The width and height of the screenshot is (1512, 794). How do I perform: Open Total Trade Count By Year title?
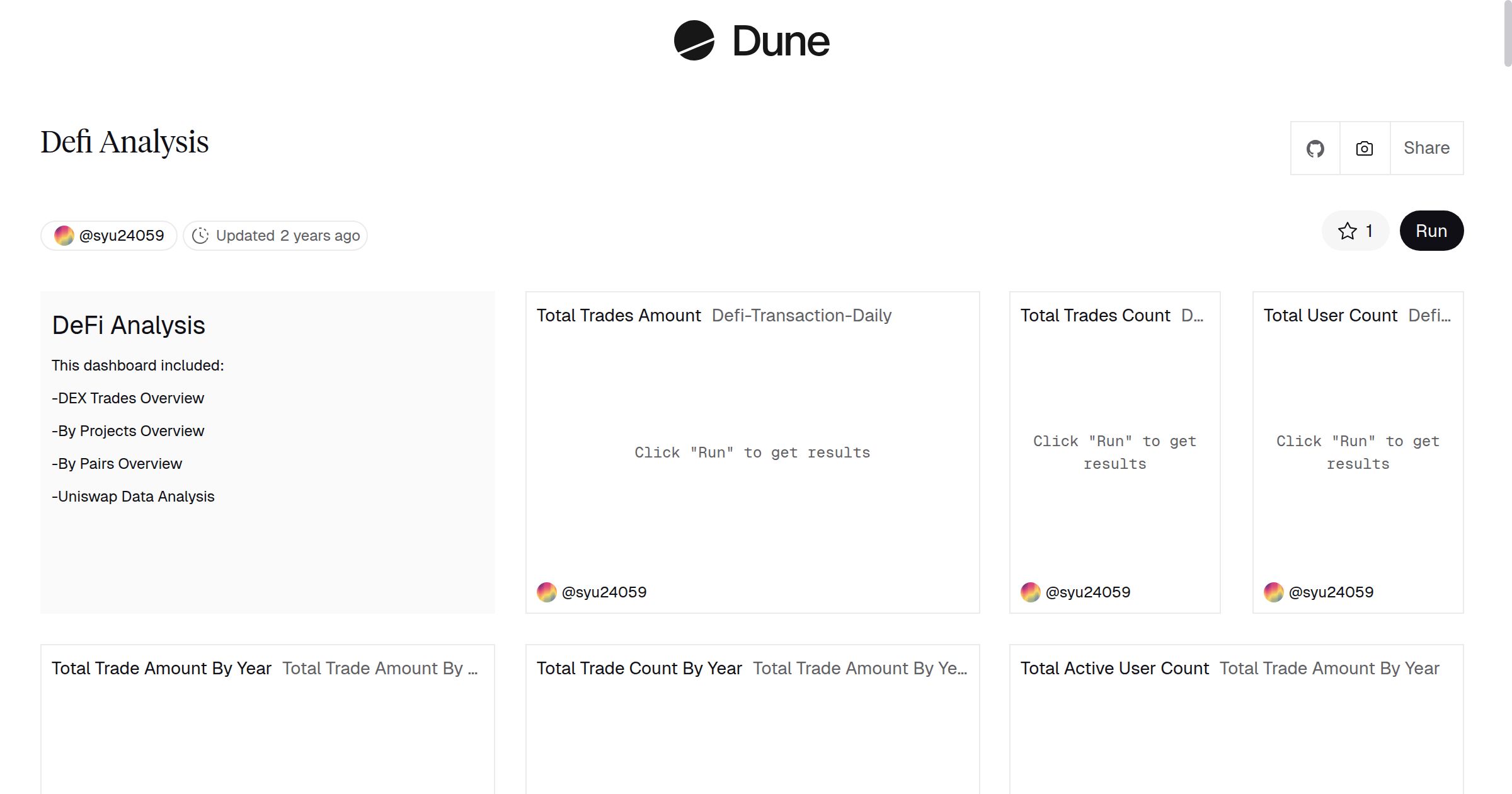639,669
